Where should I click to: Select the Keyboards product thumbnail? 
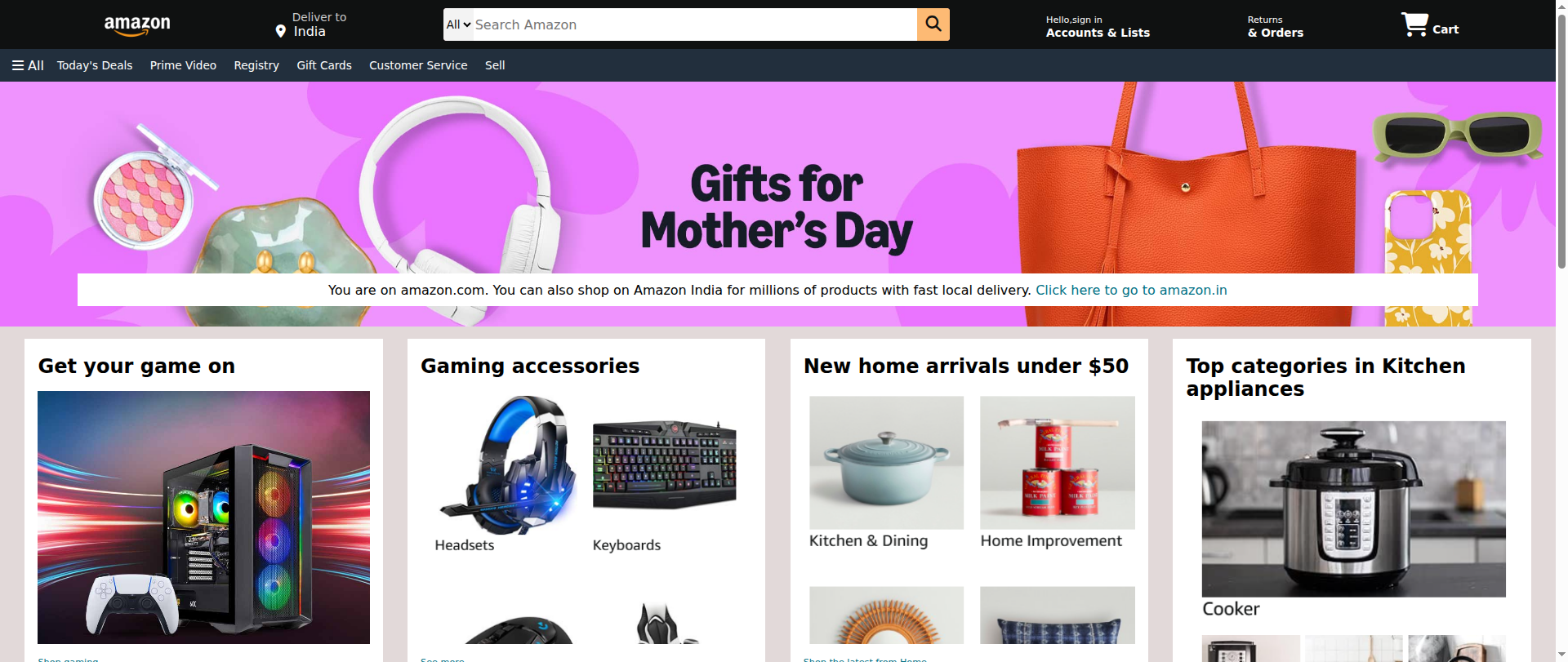coord(664,465)
